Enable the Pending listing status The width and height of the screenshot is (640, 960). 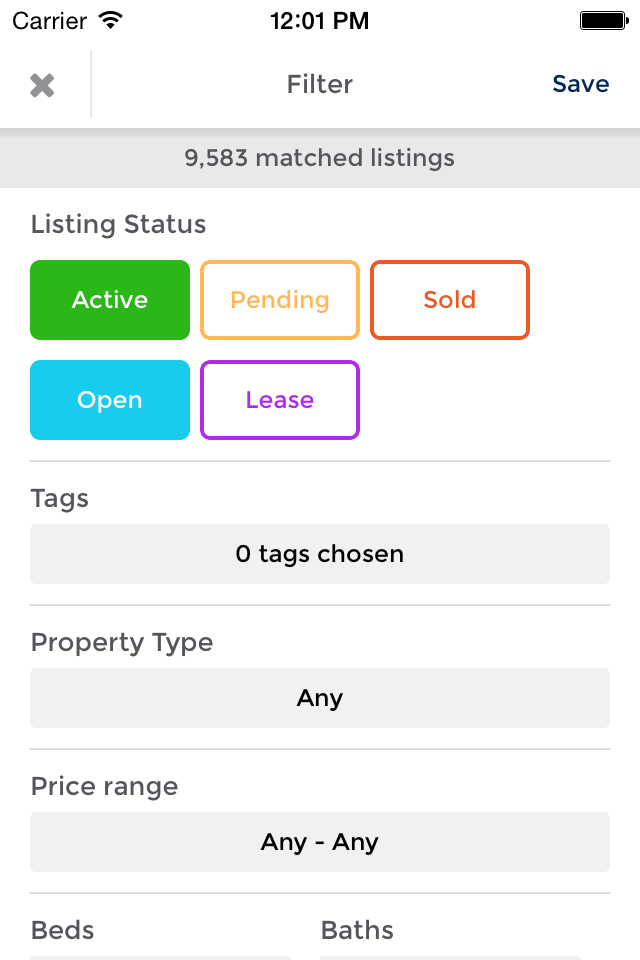click(x=280, y=300)
